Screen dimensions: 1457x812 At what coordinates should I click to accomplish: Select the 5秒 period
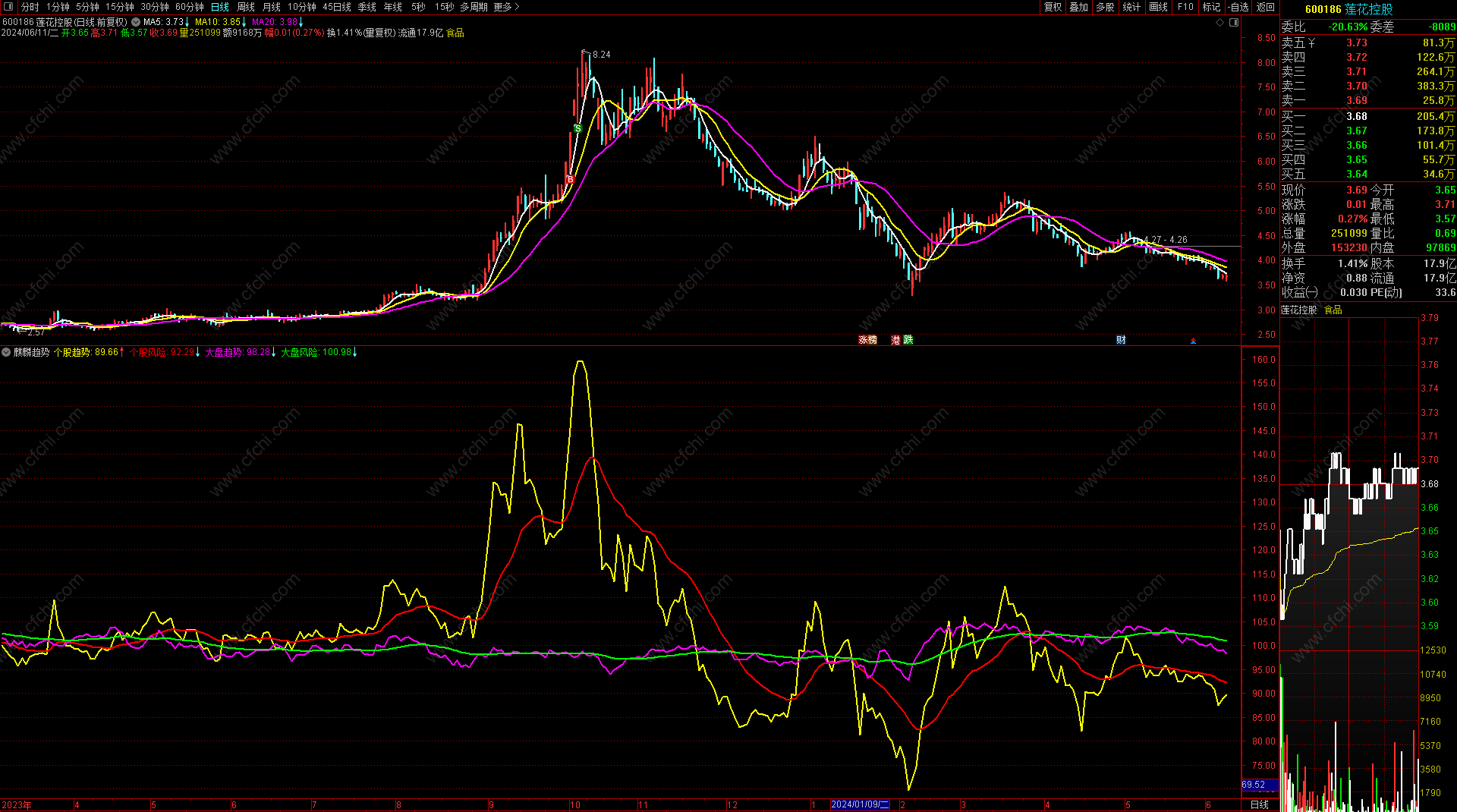418,7
